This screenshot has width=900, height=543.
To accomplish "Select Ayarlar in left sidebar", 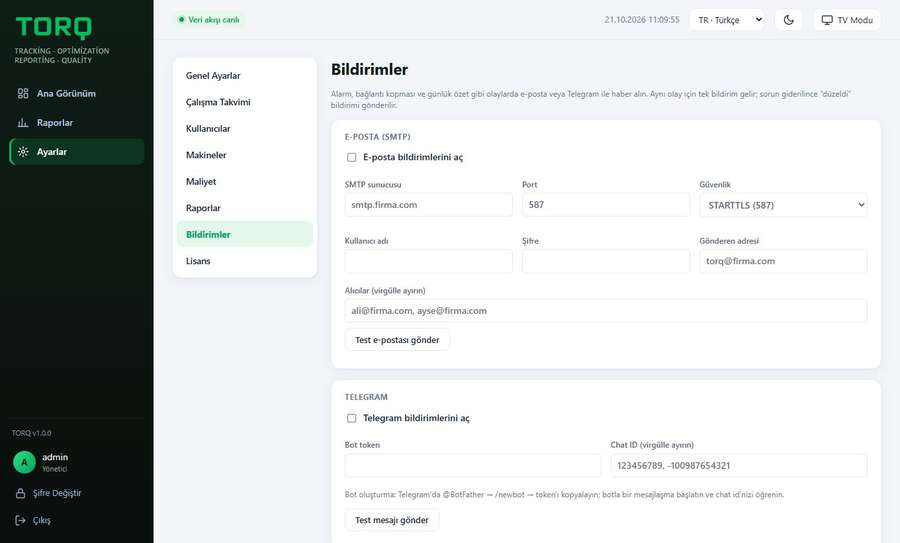I will coord(77,152).
